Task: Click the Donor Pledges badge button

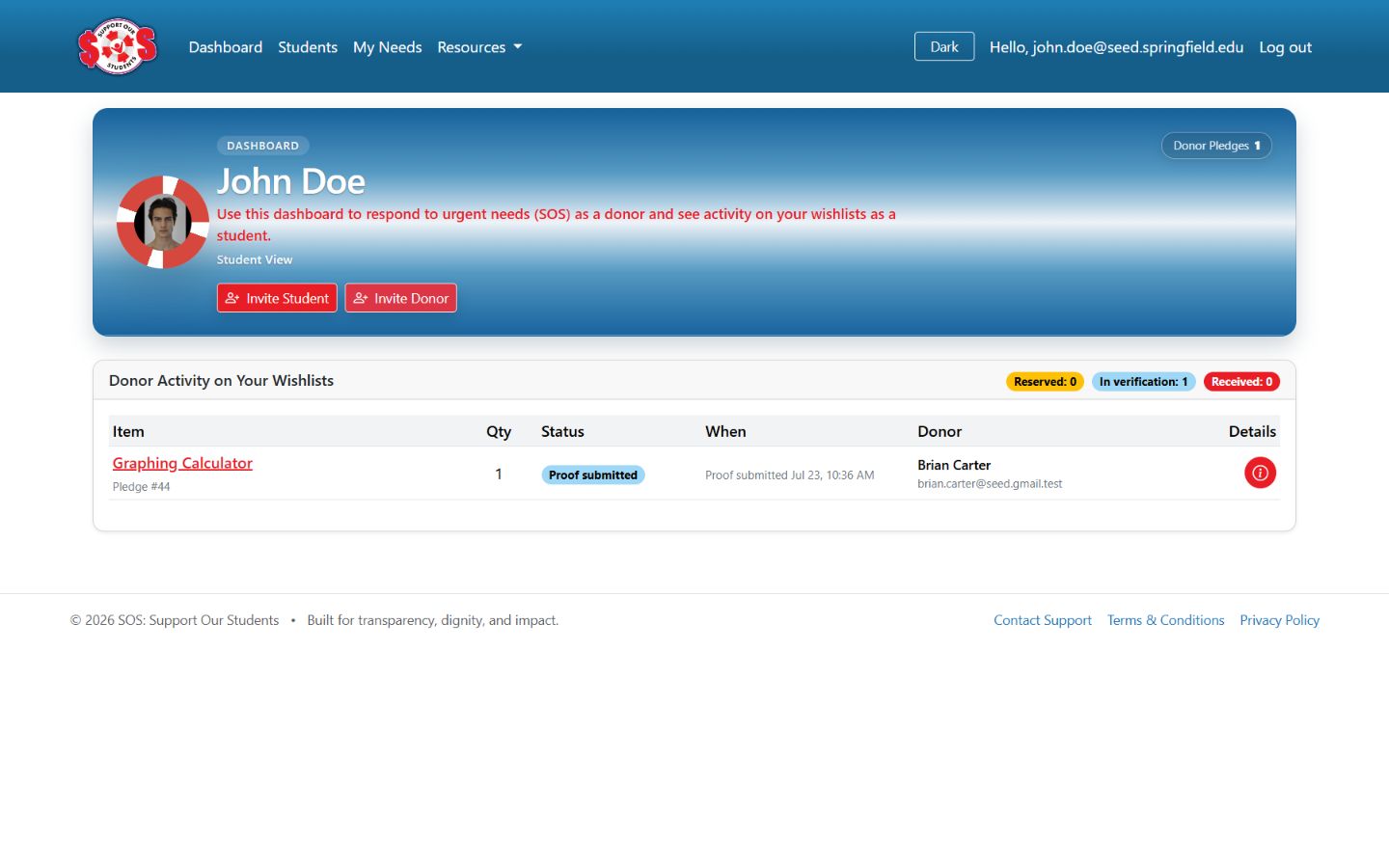Action: click(1216, 146)
